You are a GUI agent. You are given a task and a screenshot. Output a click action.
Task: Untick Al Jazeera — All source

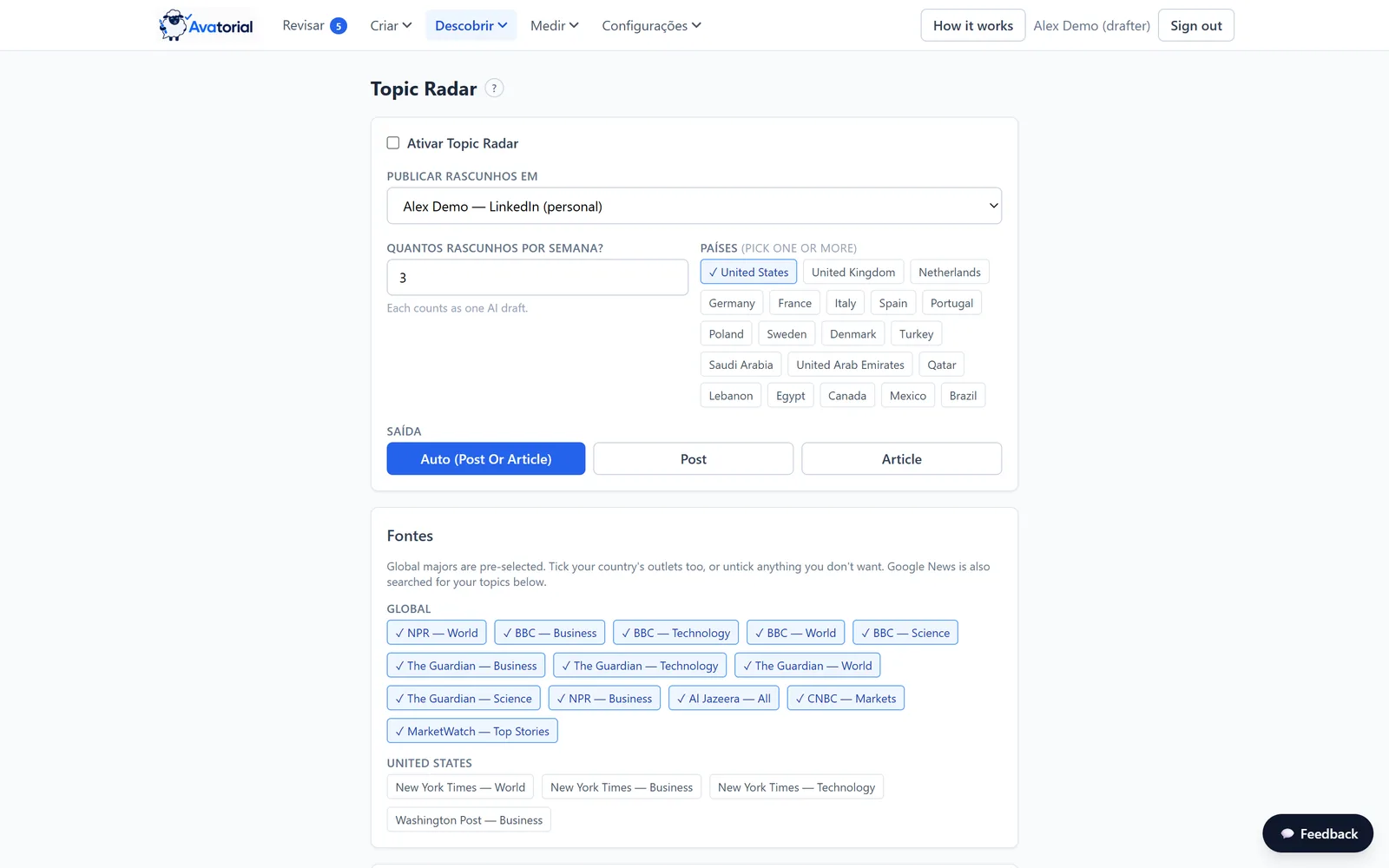[x=724, y=699]
